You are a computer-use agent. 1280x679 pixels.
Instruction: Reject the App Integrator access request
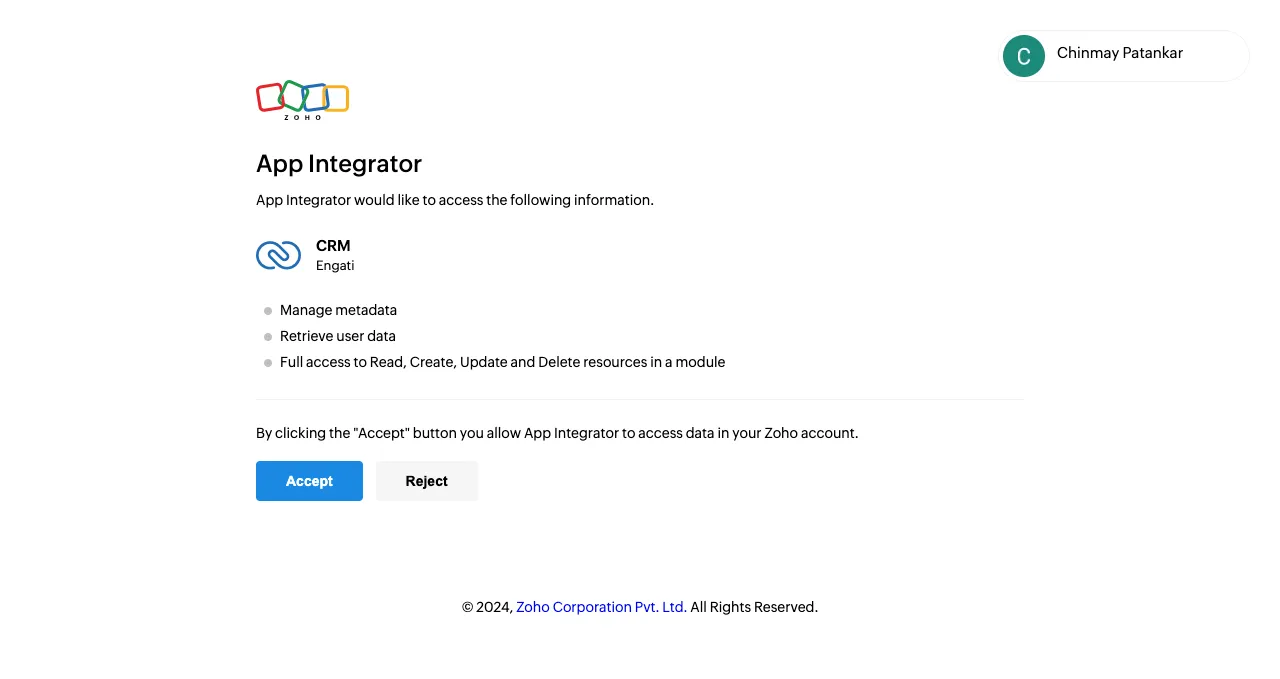pyautogui.click(x=427, y=481)
